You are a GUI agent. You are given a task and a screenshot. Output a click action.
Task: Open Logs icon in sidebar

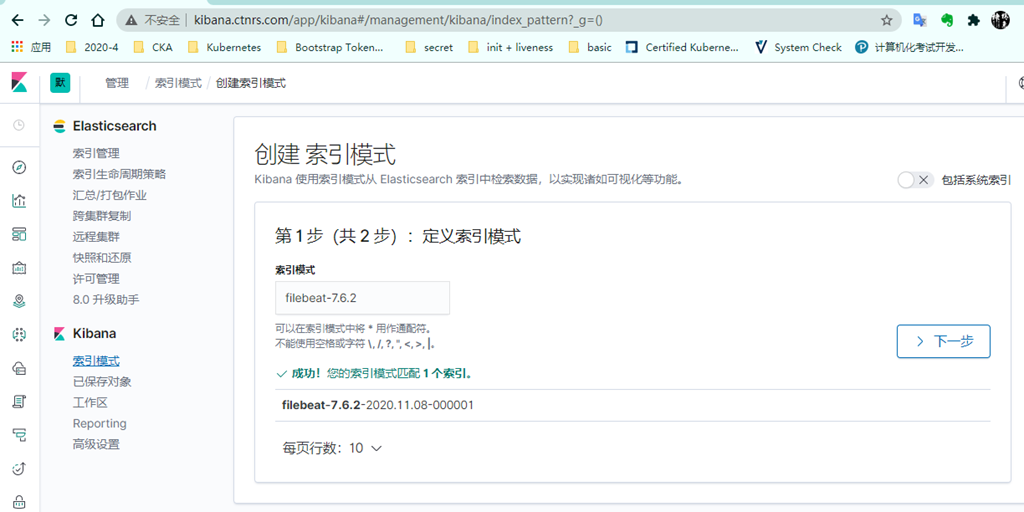pyautogui.click(x=20, y=401)
